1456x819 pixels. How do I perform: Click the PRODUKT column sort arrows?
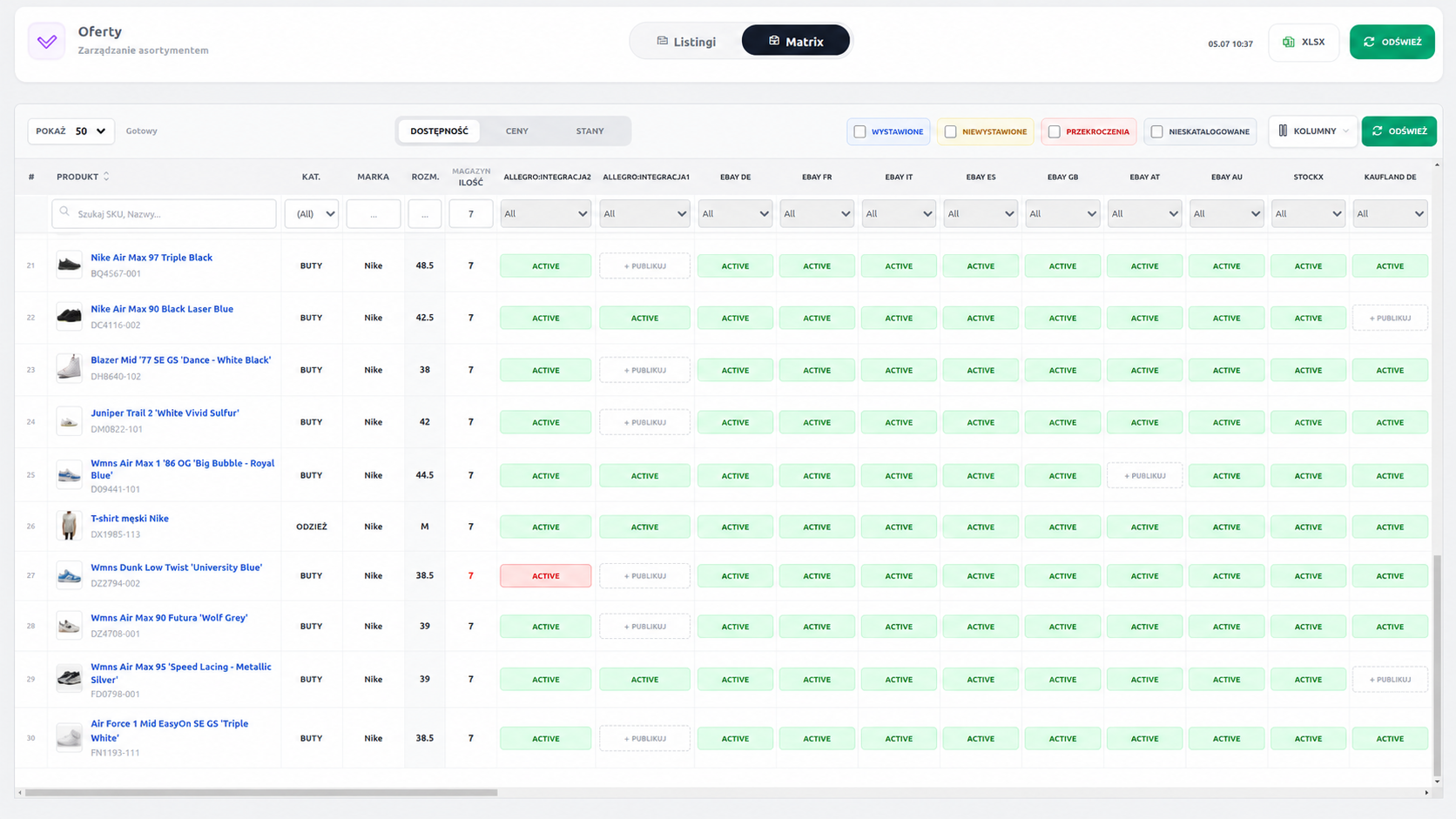pyautogui.click(x=106, y=177)
